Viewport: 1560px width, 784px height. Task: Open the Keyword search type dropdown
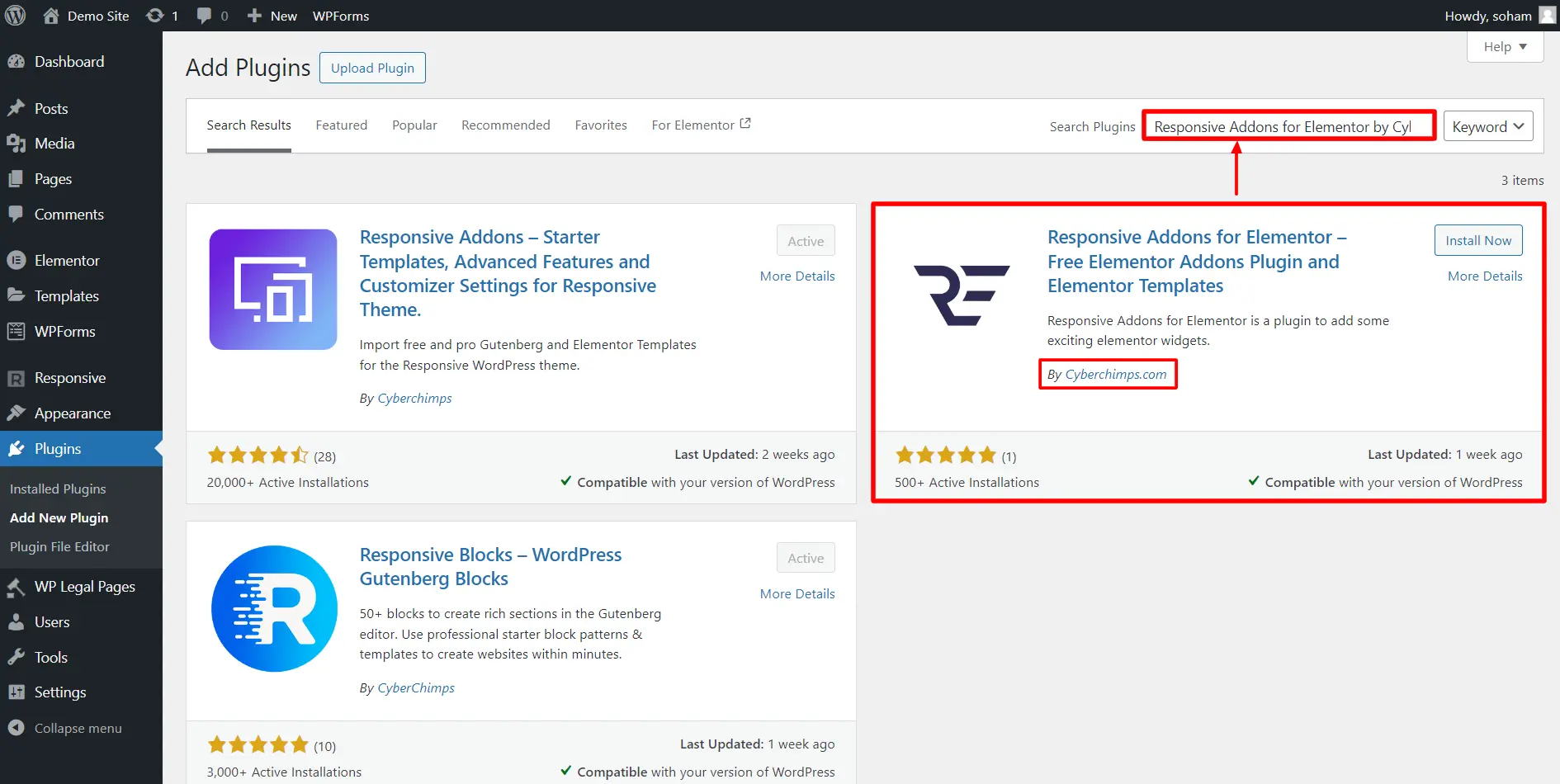(1488, 126)
